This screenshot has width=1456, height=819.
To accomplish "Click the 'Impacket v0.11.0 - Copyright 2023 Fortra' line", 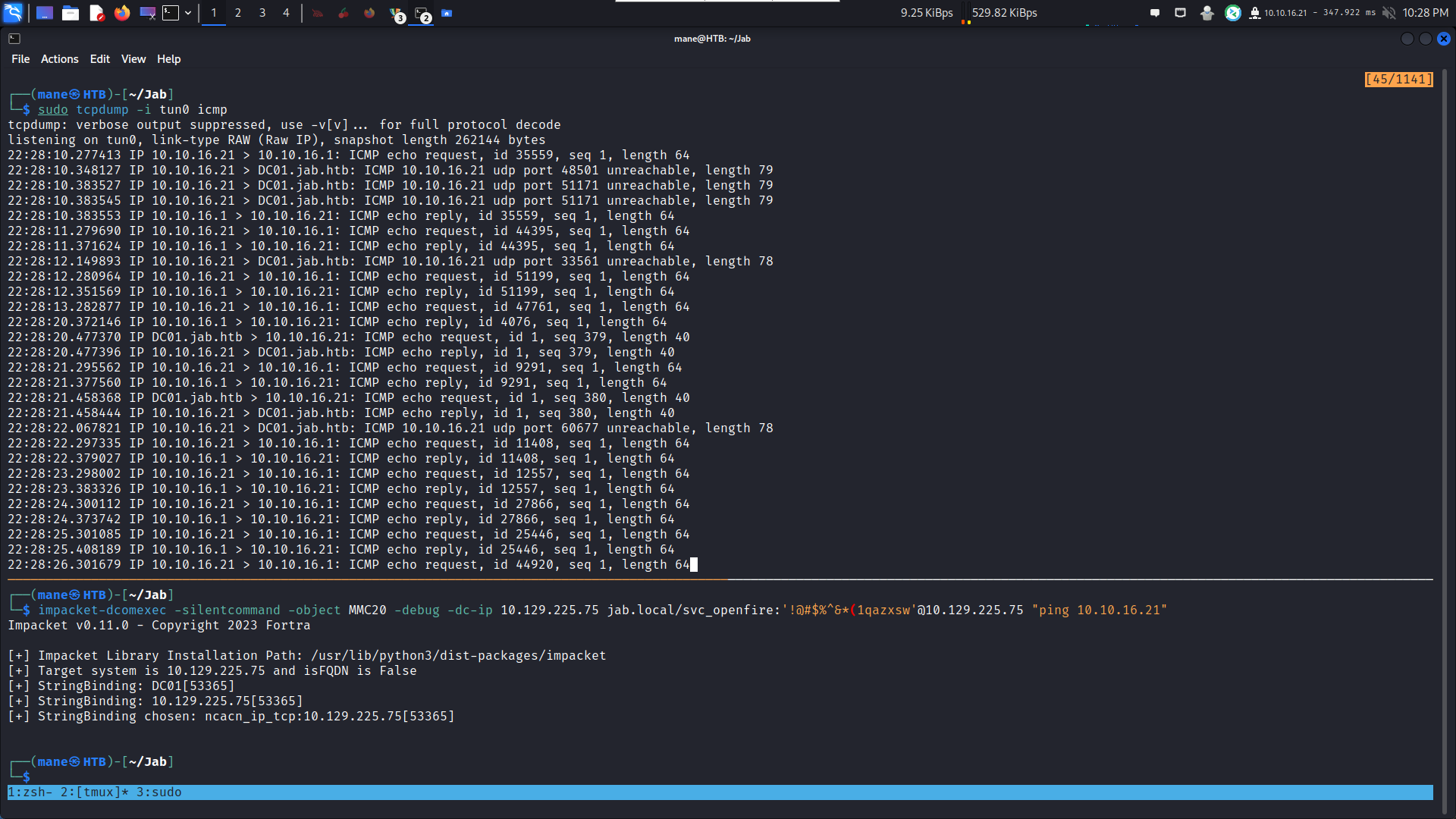I will 159,626.
